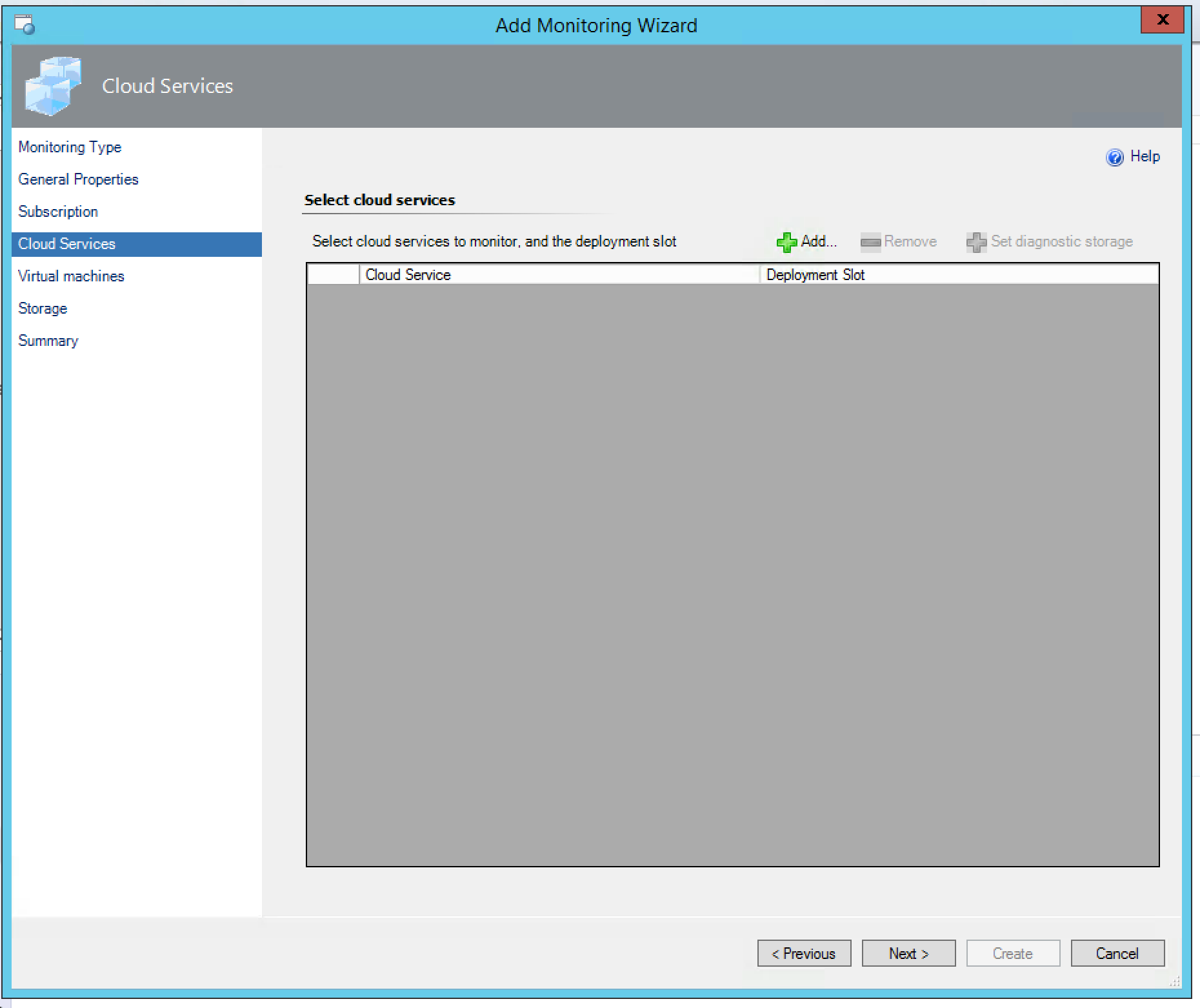Click the blue Help question mark icon
This screenshot has height=1008, width=1200.
pos(1114,157)
